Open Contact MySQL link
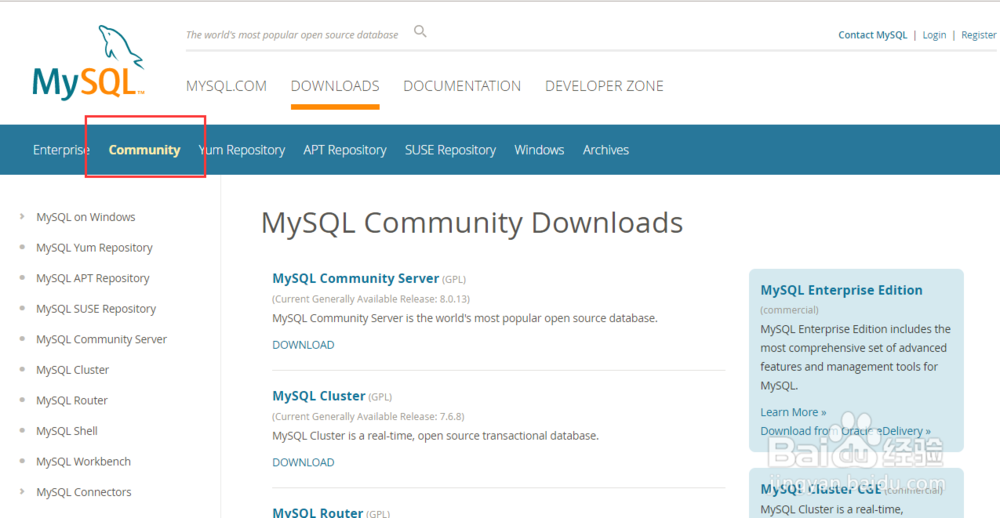This screenshot has height=518, width=1000. click(x=872, y=35)
